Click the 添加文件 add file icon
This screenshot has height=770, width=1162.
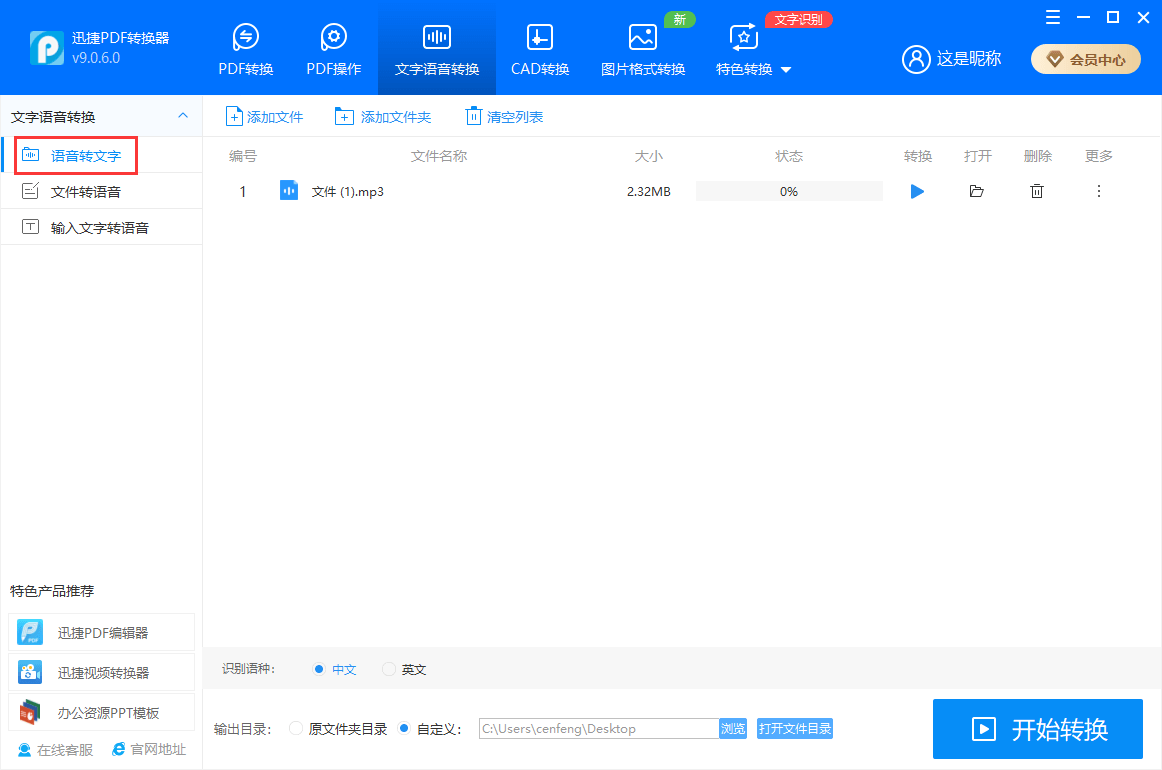point(234,117)
